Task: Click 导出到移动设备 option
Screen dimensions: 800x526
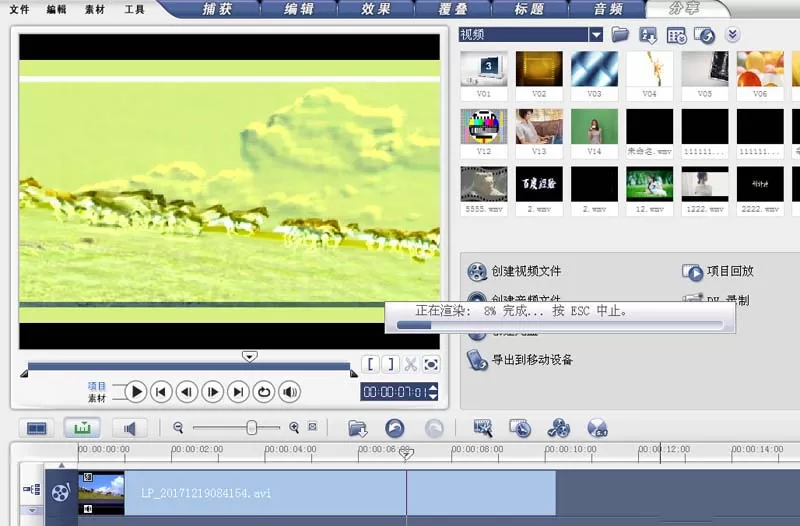Action: pos(532,360)
